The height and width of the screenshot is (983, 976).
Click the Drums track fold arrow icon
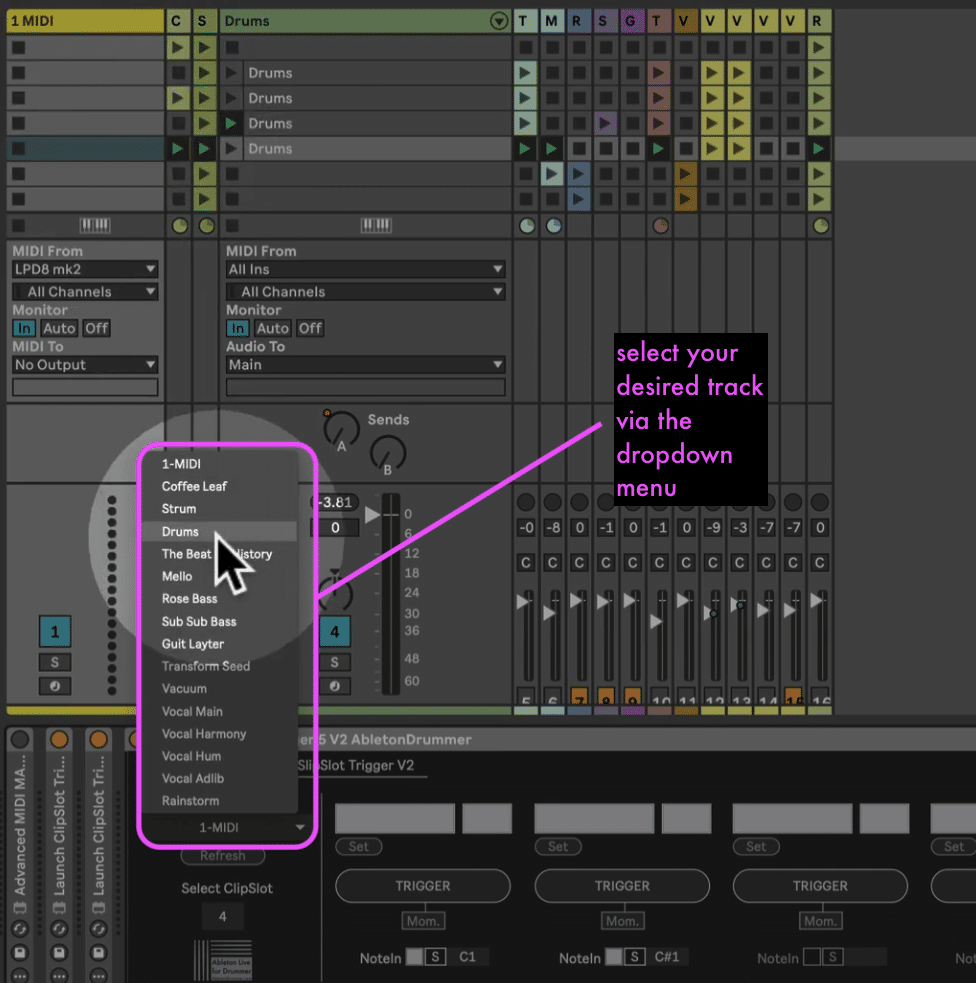498,21
